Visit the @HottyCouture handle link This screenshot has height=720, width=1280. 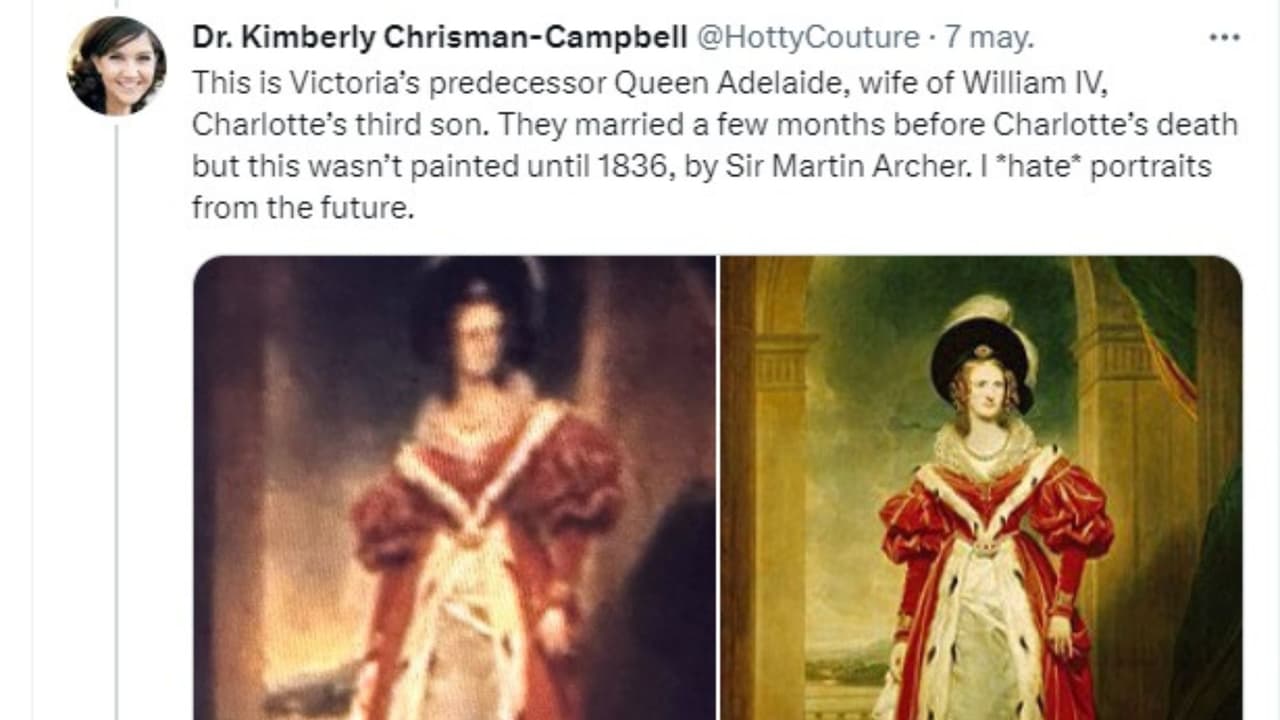[x=806, y=38]
